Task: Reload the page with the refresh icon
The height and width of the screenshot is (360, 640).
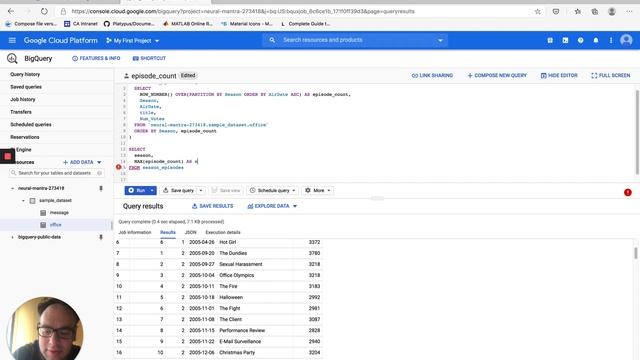Action: (44, 11)
